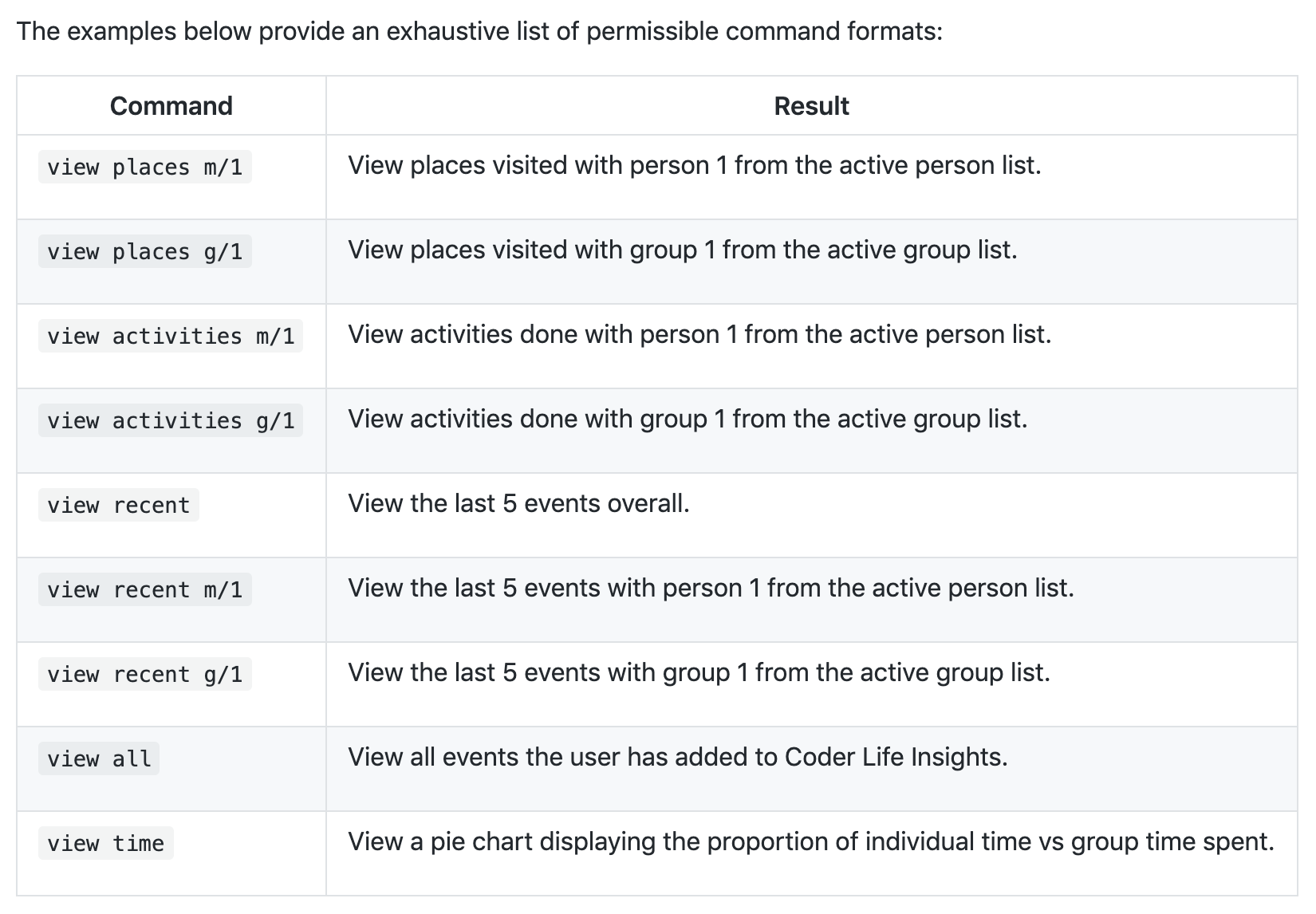1316x914 pixels.
Task: Click the 'view recent m/1' command code
Action: tap(144, 590)
